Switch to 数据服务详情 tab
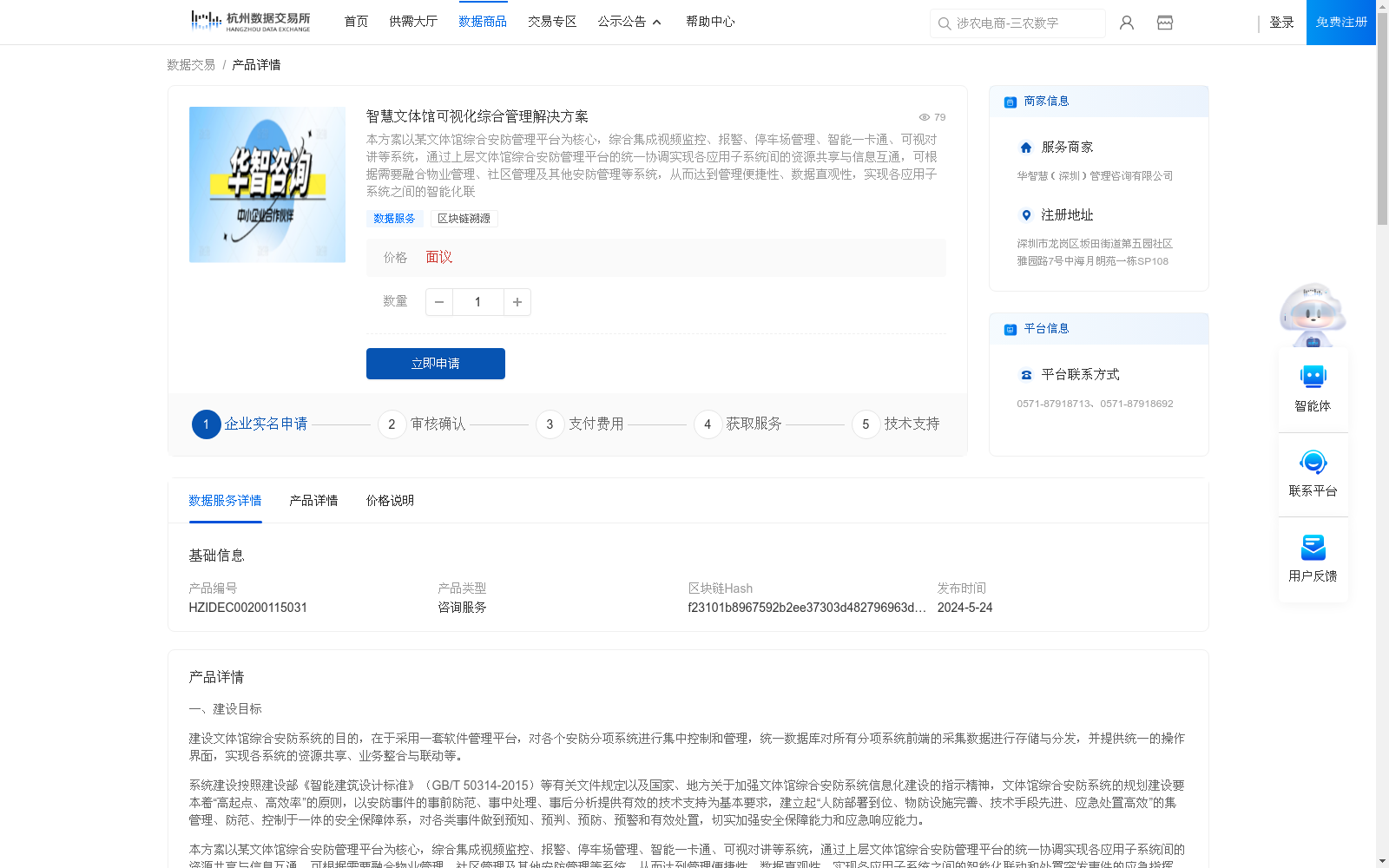The height and width of the screenshot is (868, 1389). (x=225, y=501)
